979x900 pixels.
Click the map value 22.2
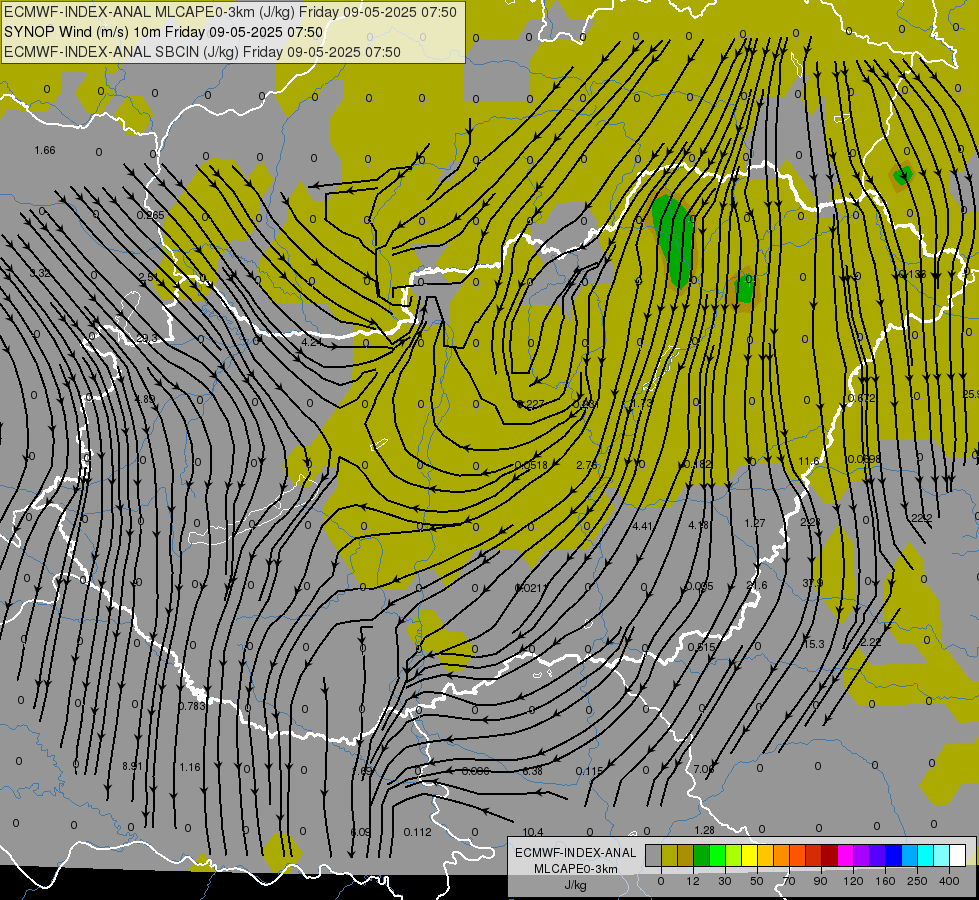(922, 518)
